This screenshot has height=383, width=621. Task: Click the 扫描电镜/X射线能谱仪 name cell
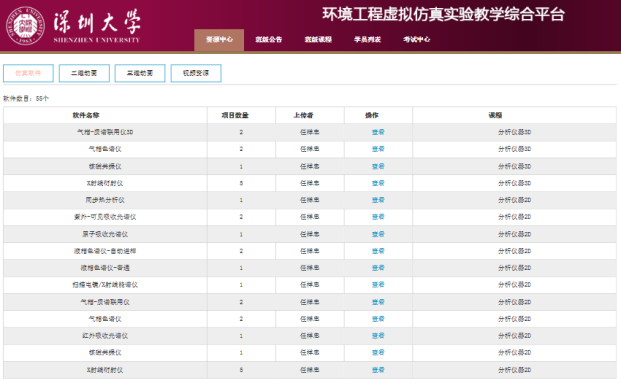[105, 285]
